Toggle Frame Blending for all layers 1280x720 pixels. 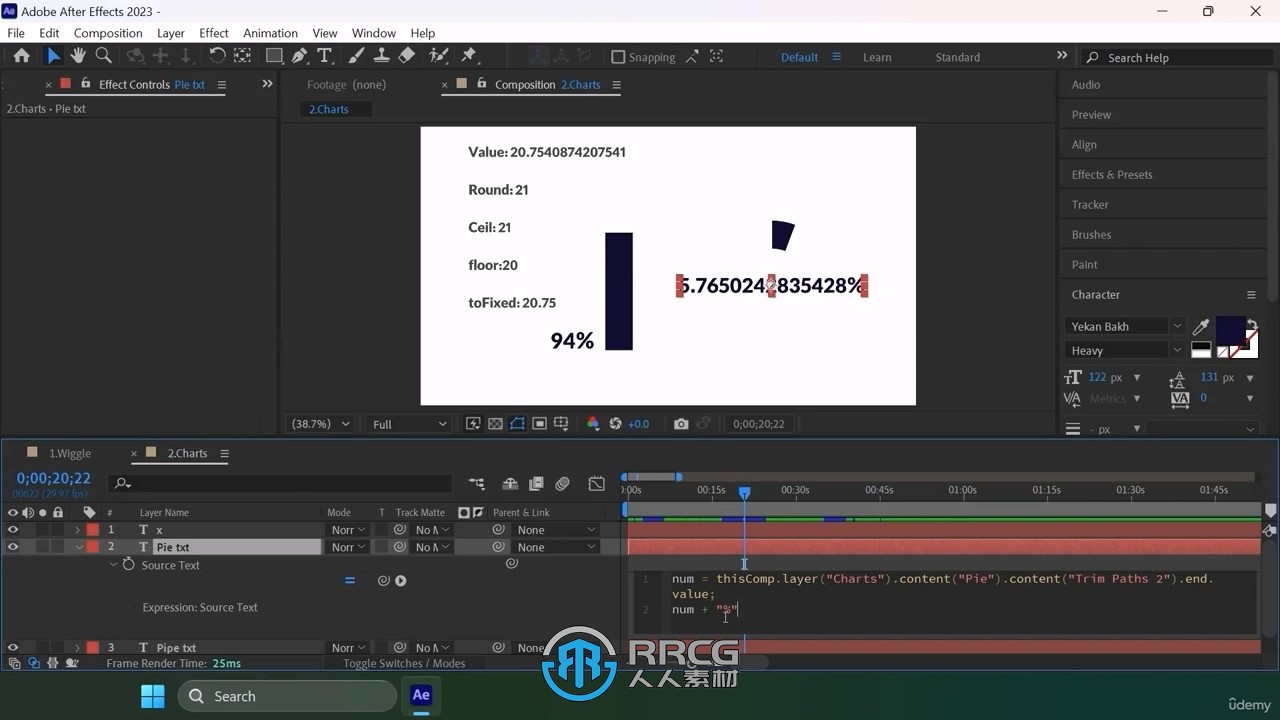pyautogui.click(x=536, y=484)
